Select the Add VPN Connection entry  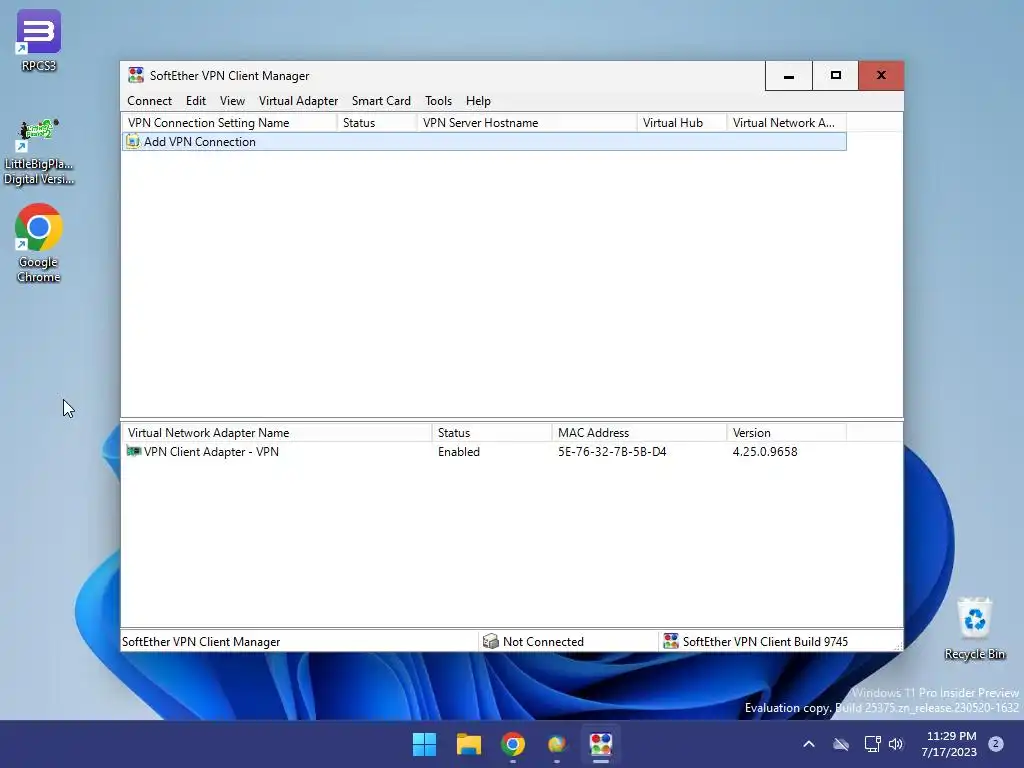[x=484, y=142]
